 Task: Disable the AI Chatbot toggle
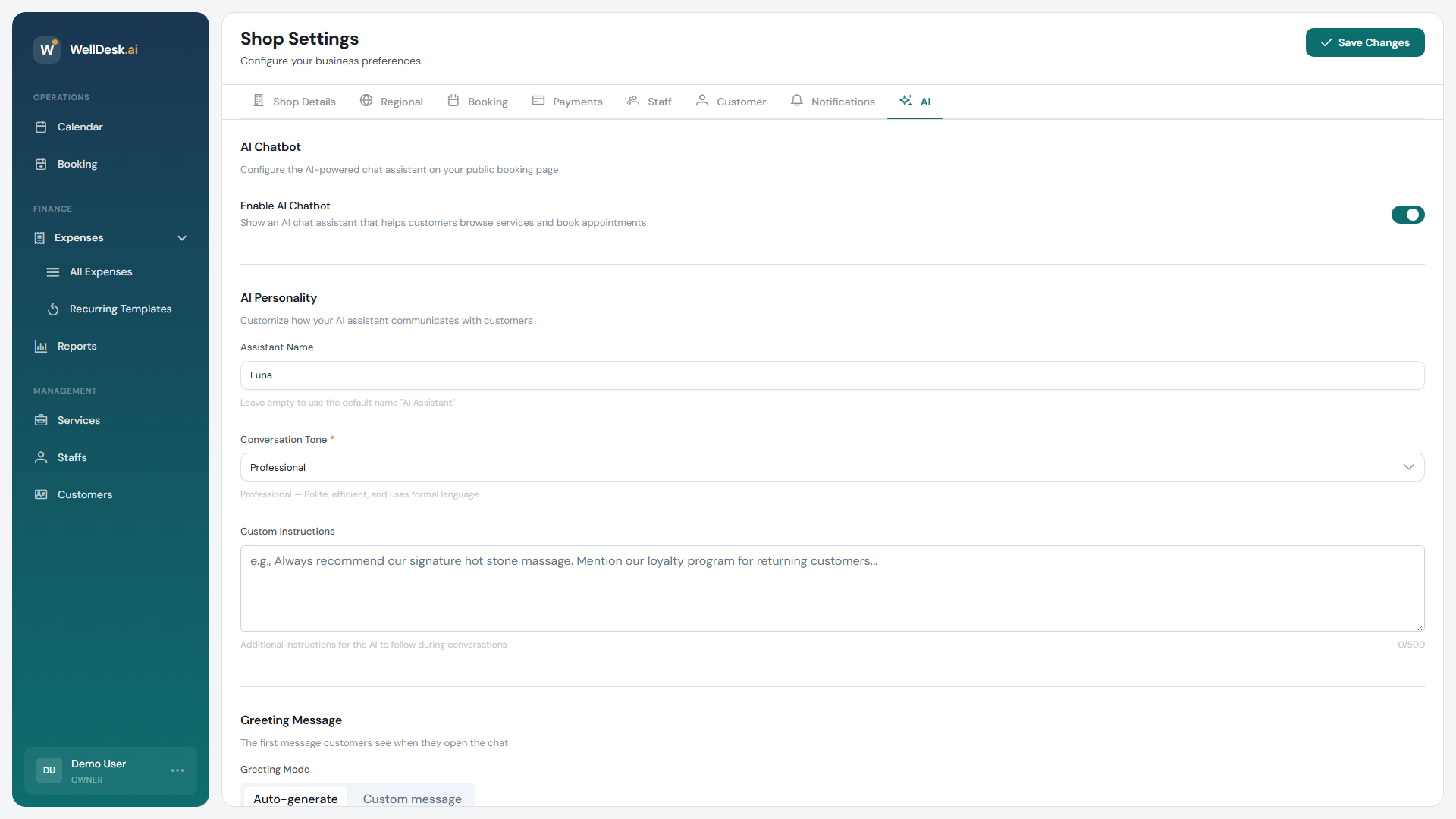[x=1407, y=215]
